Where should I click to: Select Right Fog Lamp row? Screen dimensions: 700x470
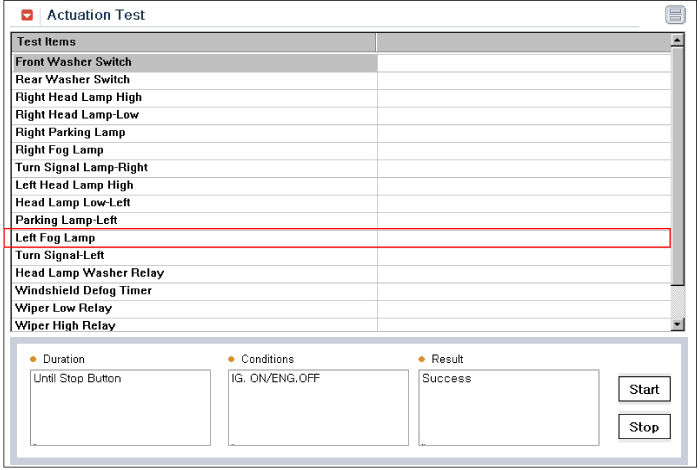pyautogui.click(x=342, y=150)
